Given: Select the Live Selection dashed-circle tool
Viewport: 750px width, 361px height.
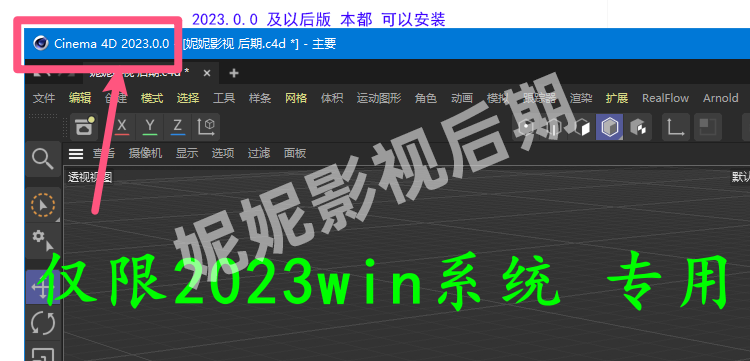Looking at the screenshot, I should pyautogui.click(x=43, y=206).
